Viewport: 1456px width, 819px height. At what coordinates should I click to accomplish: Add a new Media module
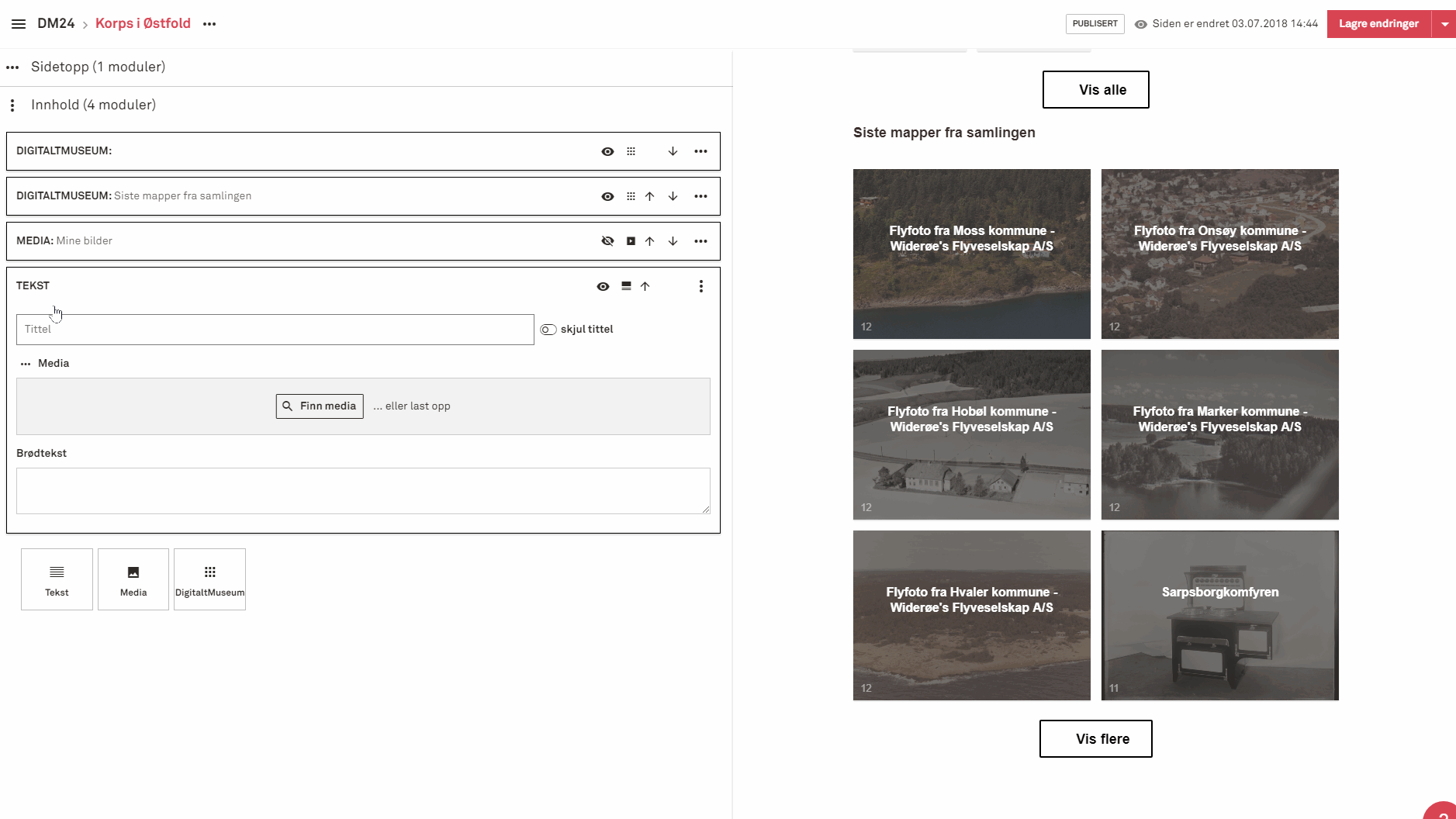(133, 579)
